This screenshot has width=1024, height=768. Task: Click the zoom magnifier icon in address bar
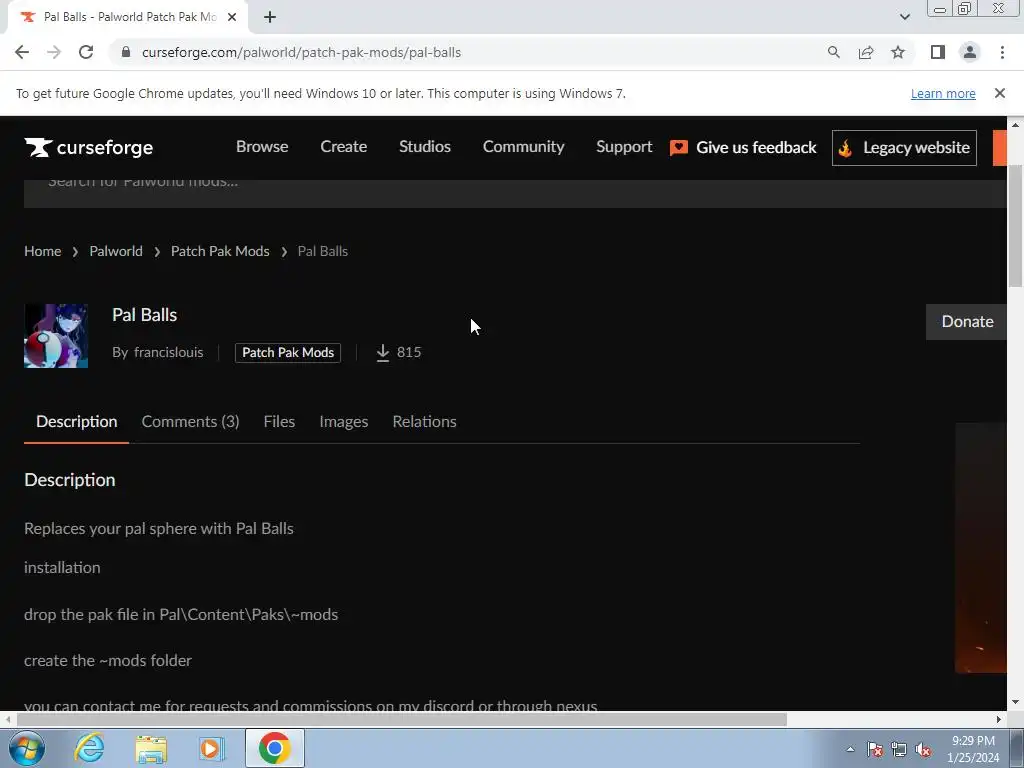click(x=833, y=52)
